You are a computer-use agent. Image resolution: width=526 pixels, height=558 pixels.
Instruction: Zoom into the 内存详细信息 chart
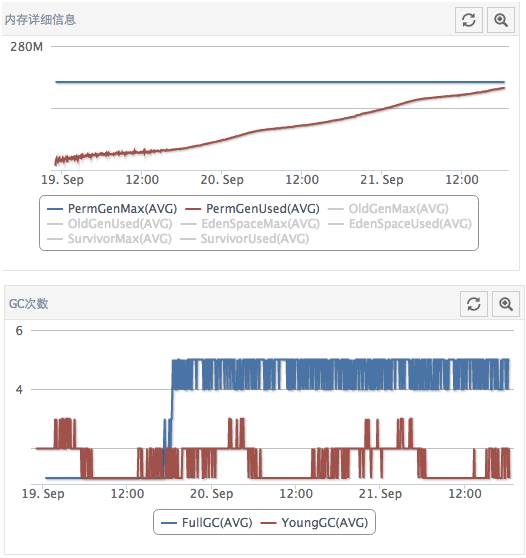pos(501,20)
